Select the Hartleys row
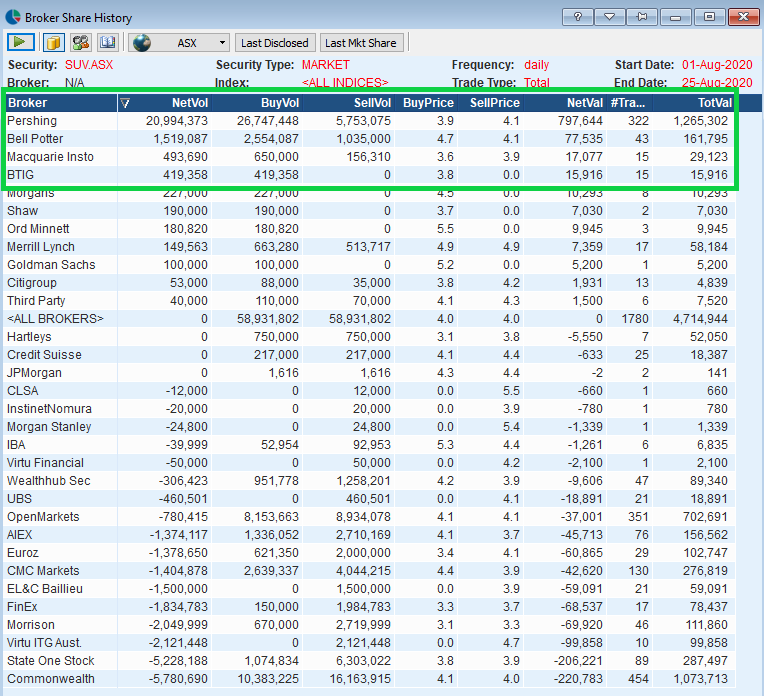The width and height of the screenshot is (764, 696). [x=369, y=337]
